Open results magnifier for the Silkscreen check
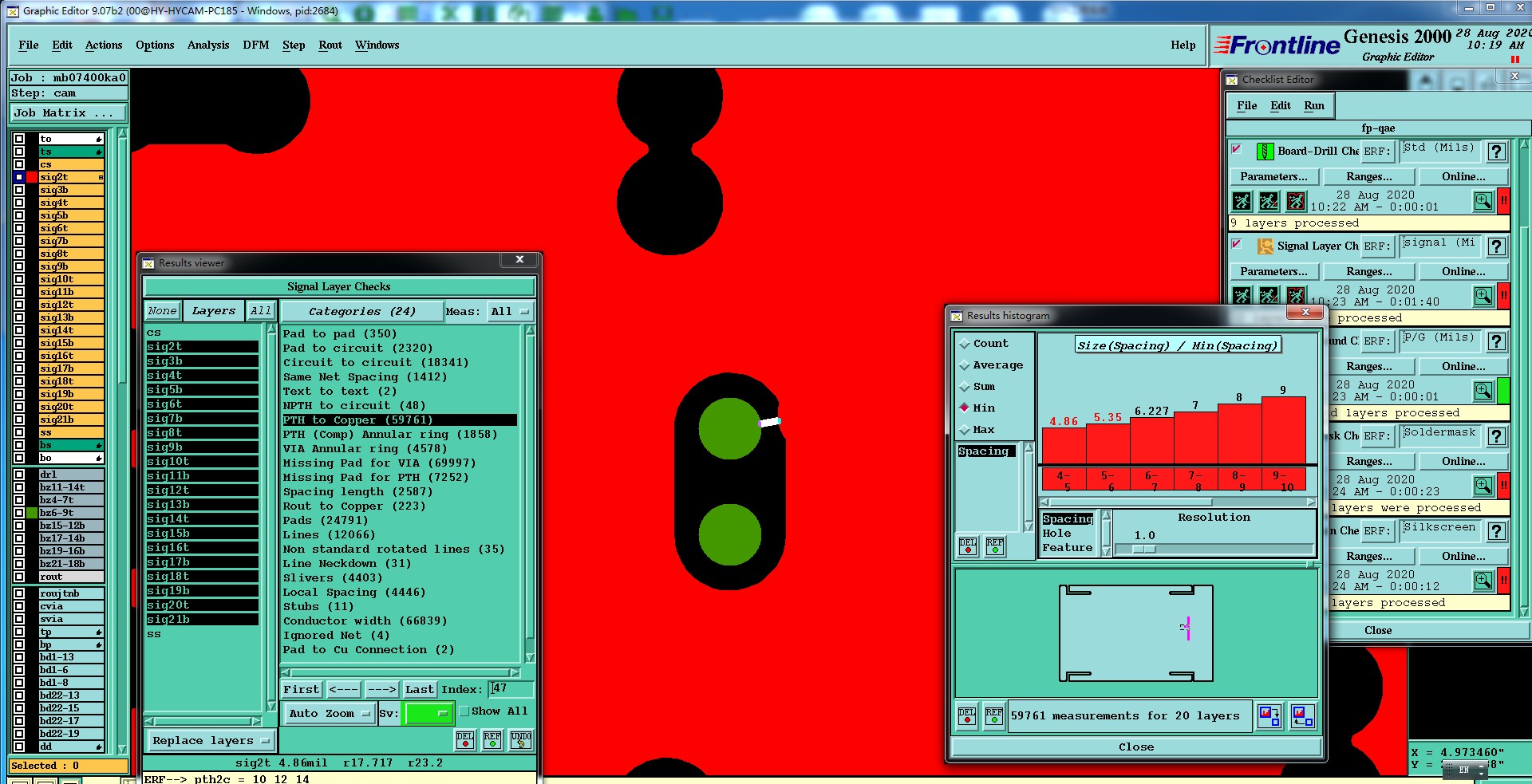 click(1483, 581)
